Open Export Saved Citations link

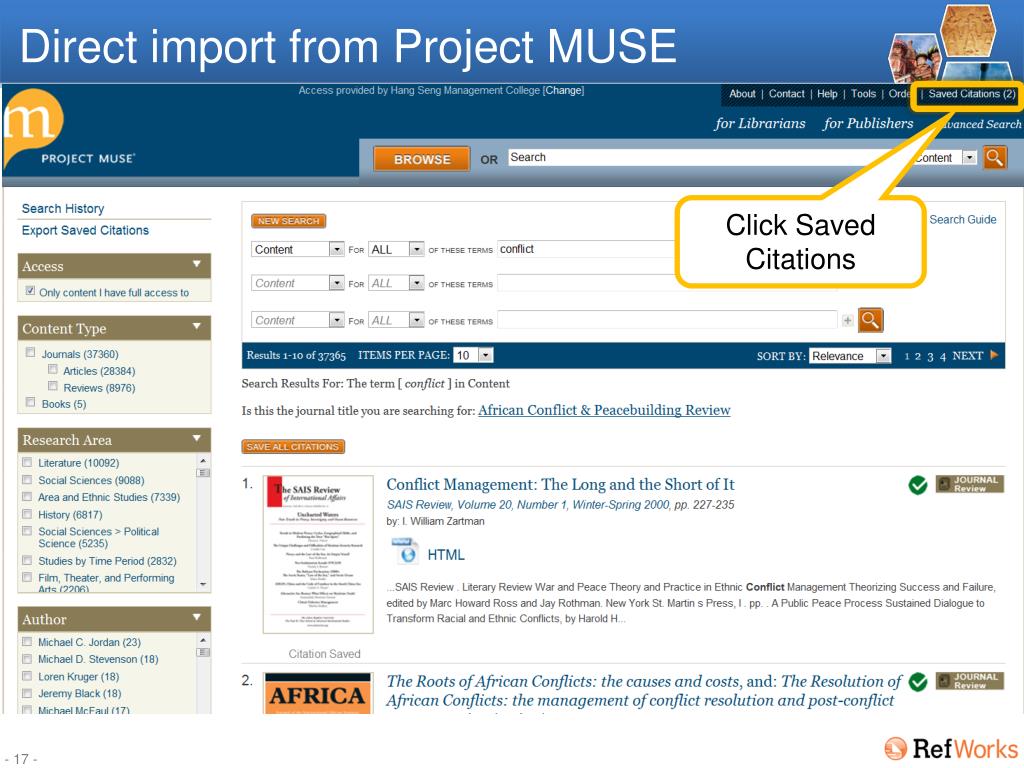[x=85, y=231]
